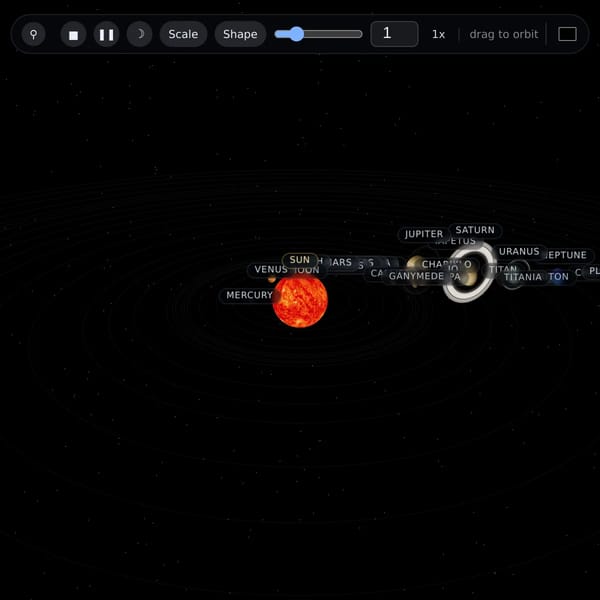Image resolution: width=600 pixels, height=600 pixels.
Task: Toggle fullscreen rectangle icon
Action: click(x=567, y=34)
